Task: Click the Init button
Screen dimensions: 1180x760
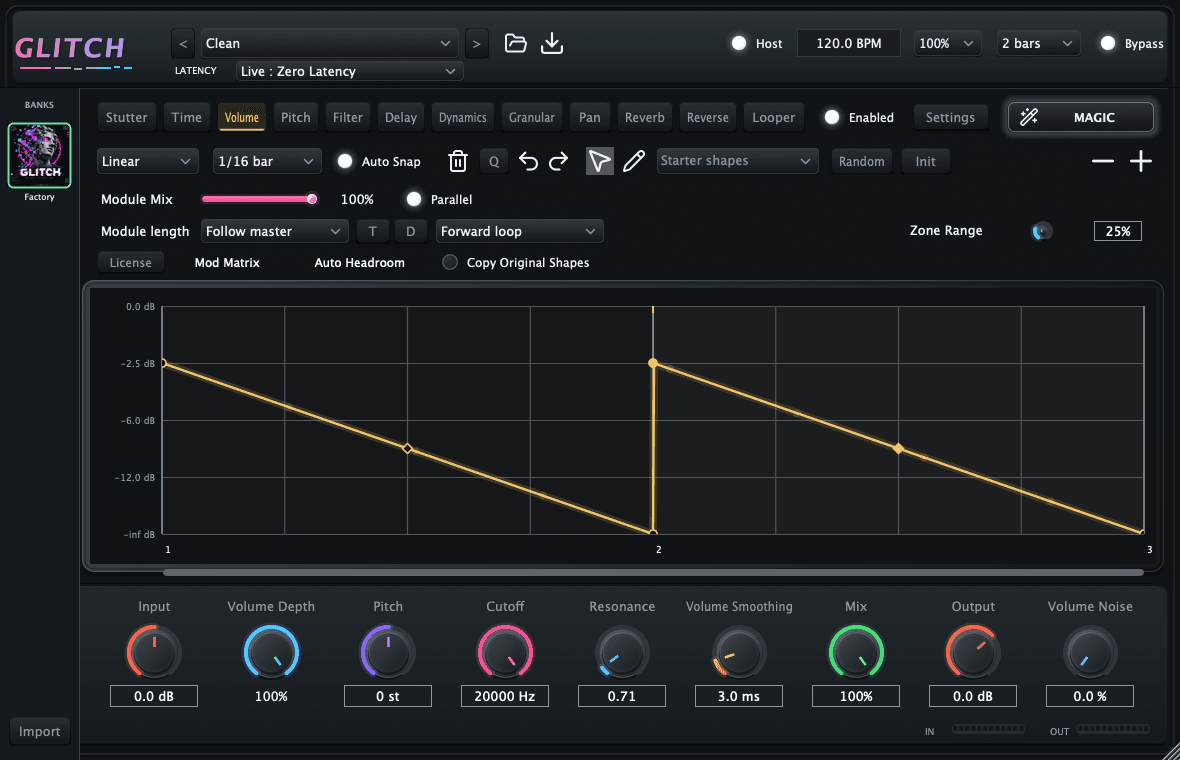Action: (x=926, y=161)
